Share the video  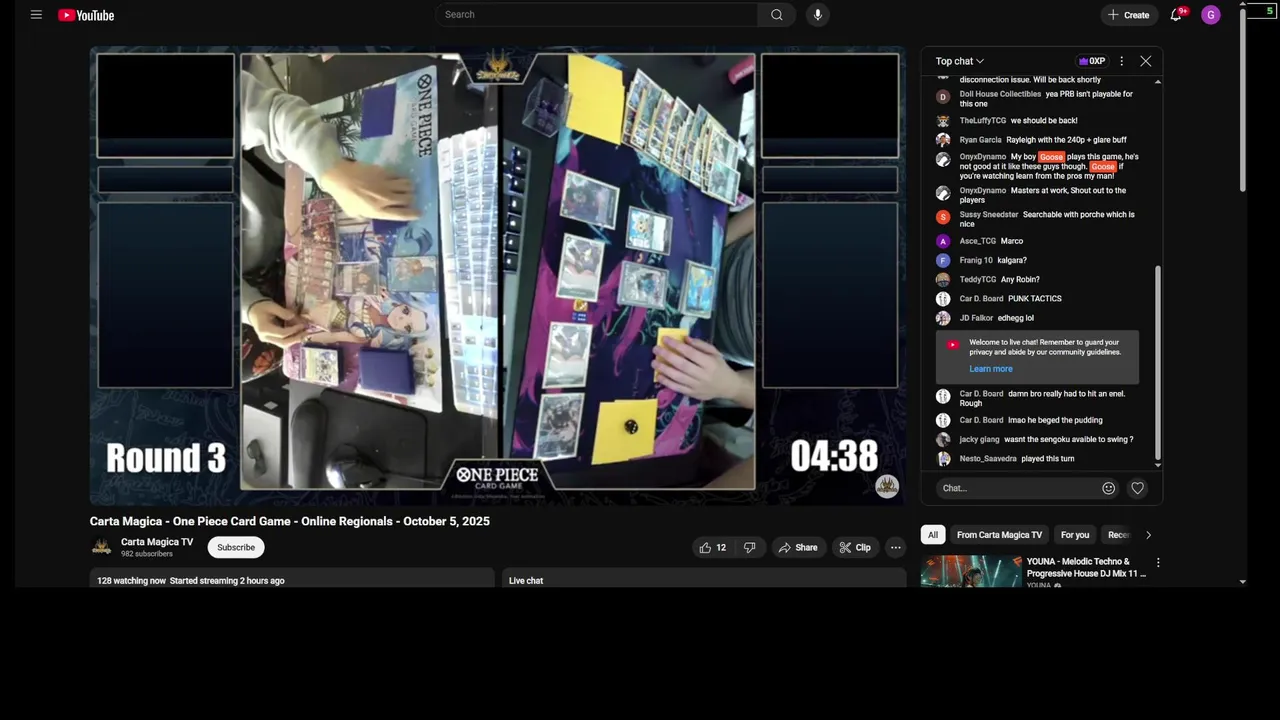pos(798,547)
